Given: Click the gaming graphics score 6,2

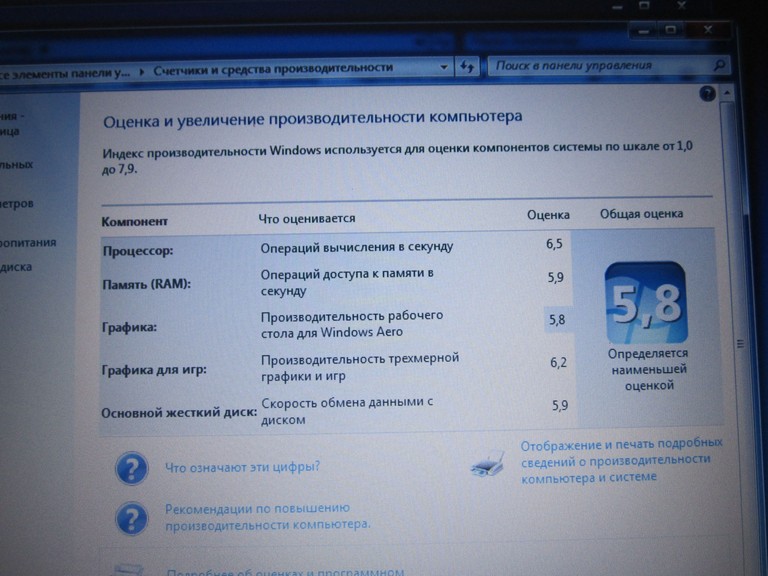Looking at the screenshot, I should pos(558,362).
